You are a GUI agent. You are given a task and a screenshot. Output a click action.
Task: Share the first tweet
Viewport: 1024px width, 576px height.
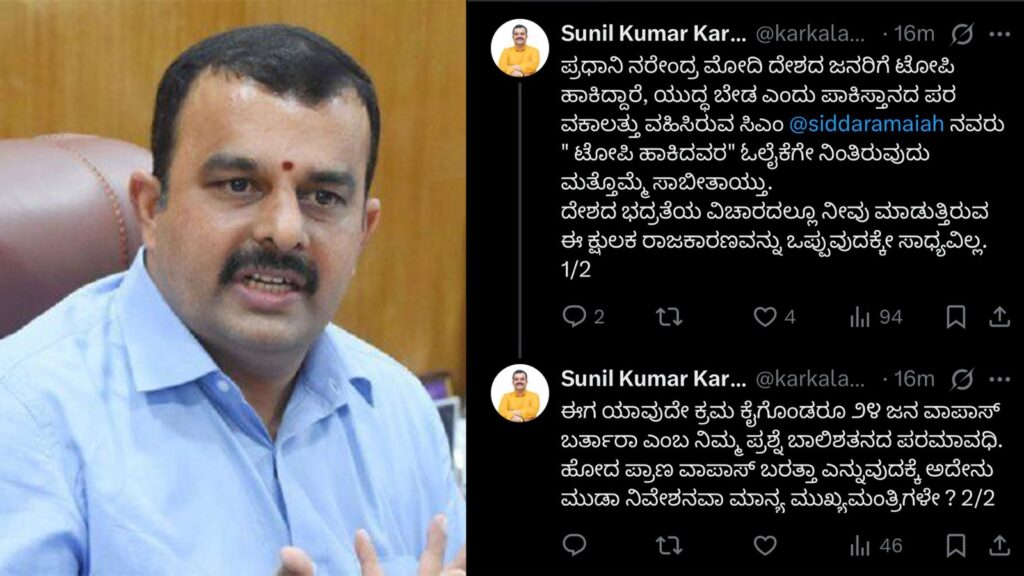pos(999,317)
